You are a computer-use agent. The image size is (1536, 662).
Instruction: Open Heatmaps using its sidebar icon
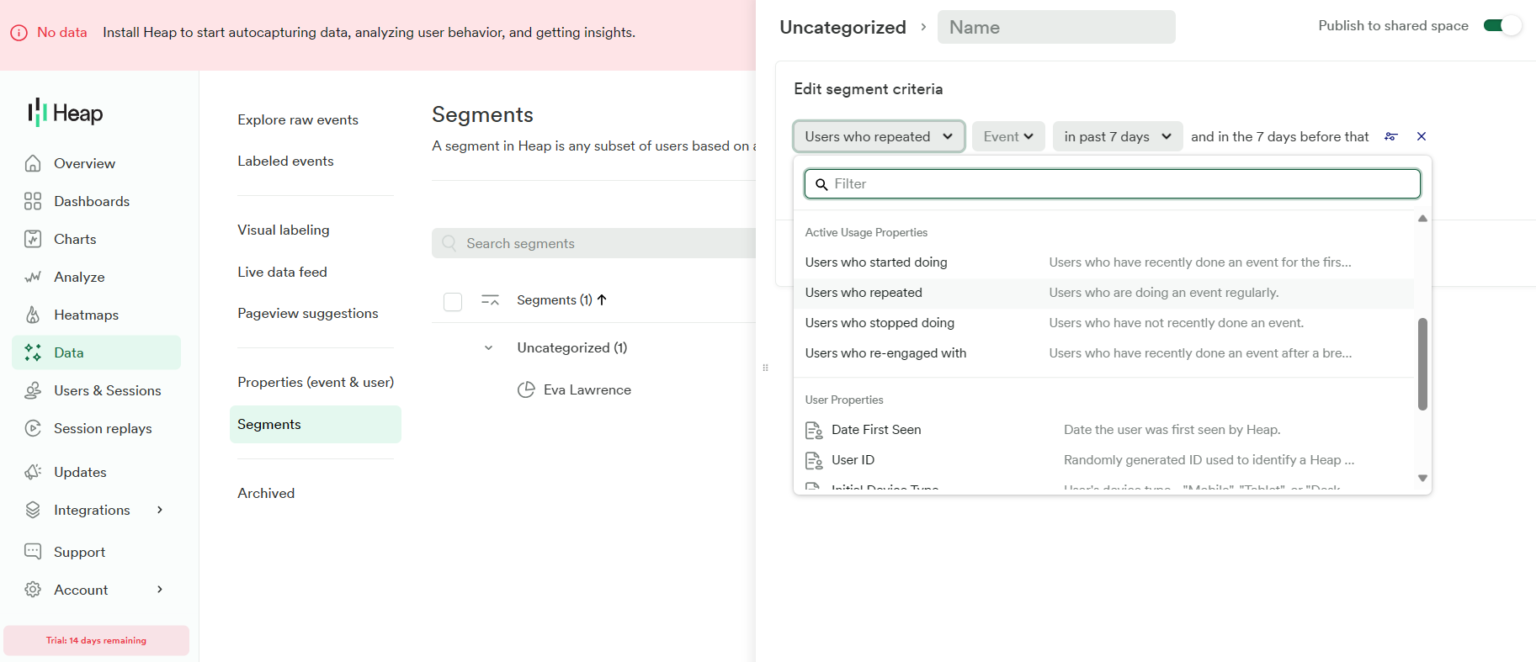coord(31,314)
